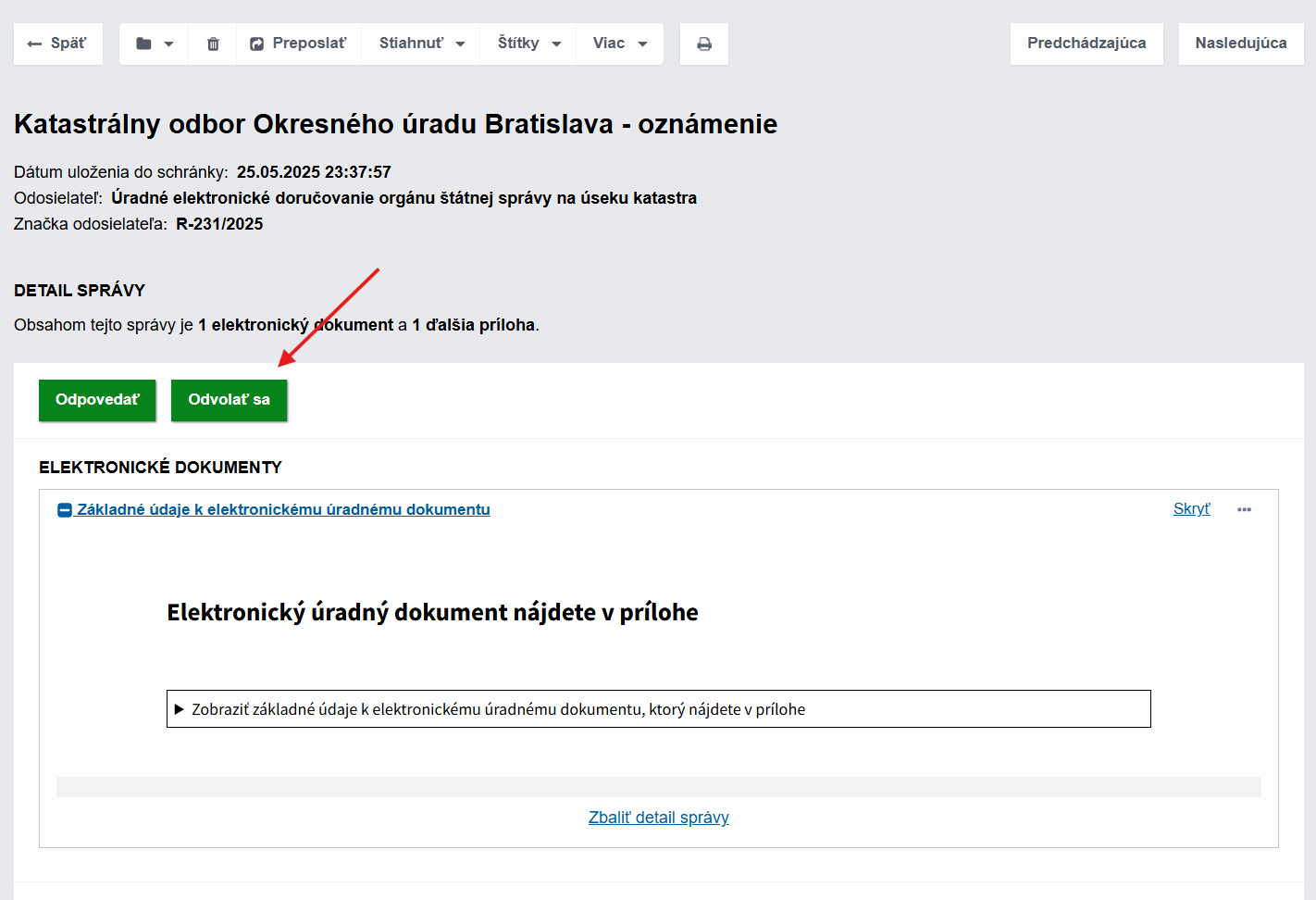Open Základné údaje k elektronickému dokumentu link
Viewport: 1316px width, 900px height.
283,509
